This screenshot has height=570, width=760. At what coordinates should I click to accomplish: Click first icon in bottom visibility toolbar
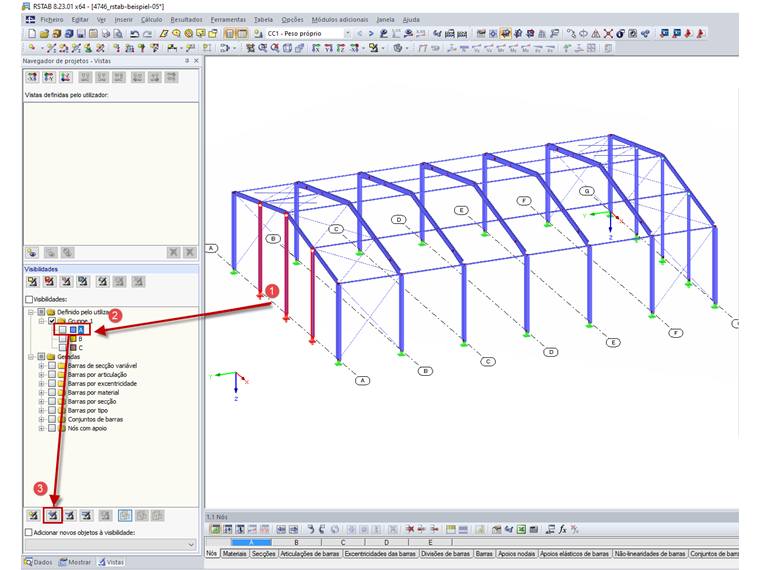[x=33, y=515]
